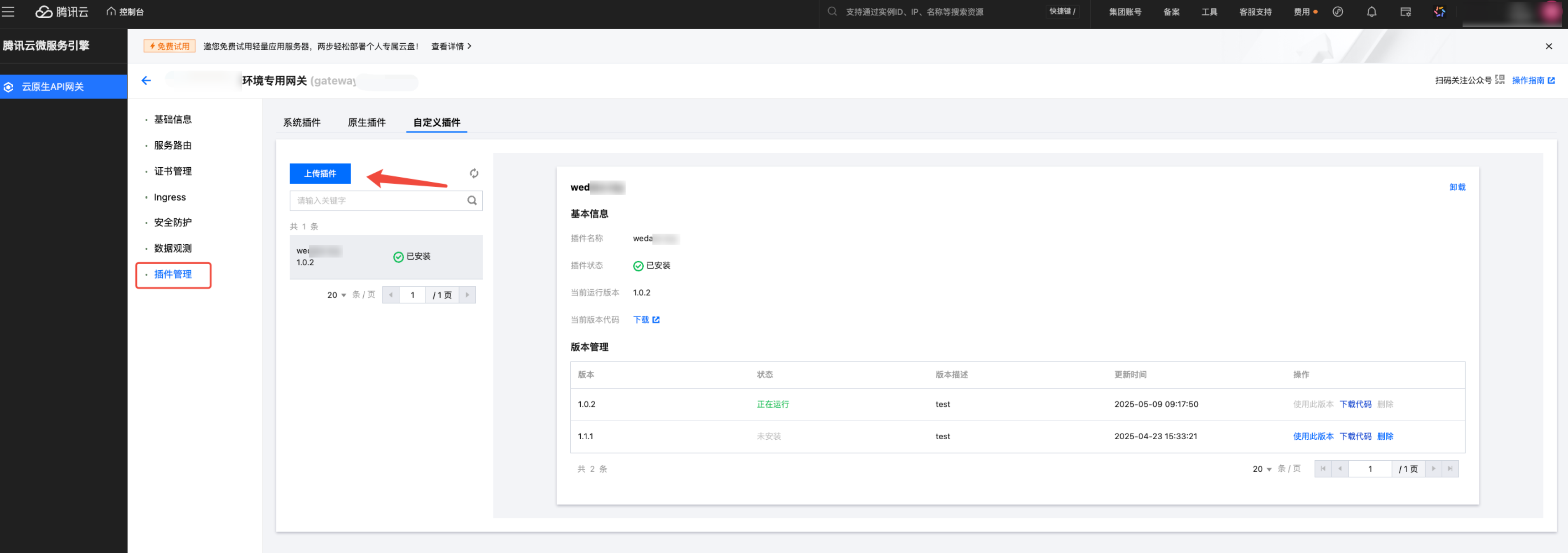Select 服务路由 in the side menu

point(173,145)
